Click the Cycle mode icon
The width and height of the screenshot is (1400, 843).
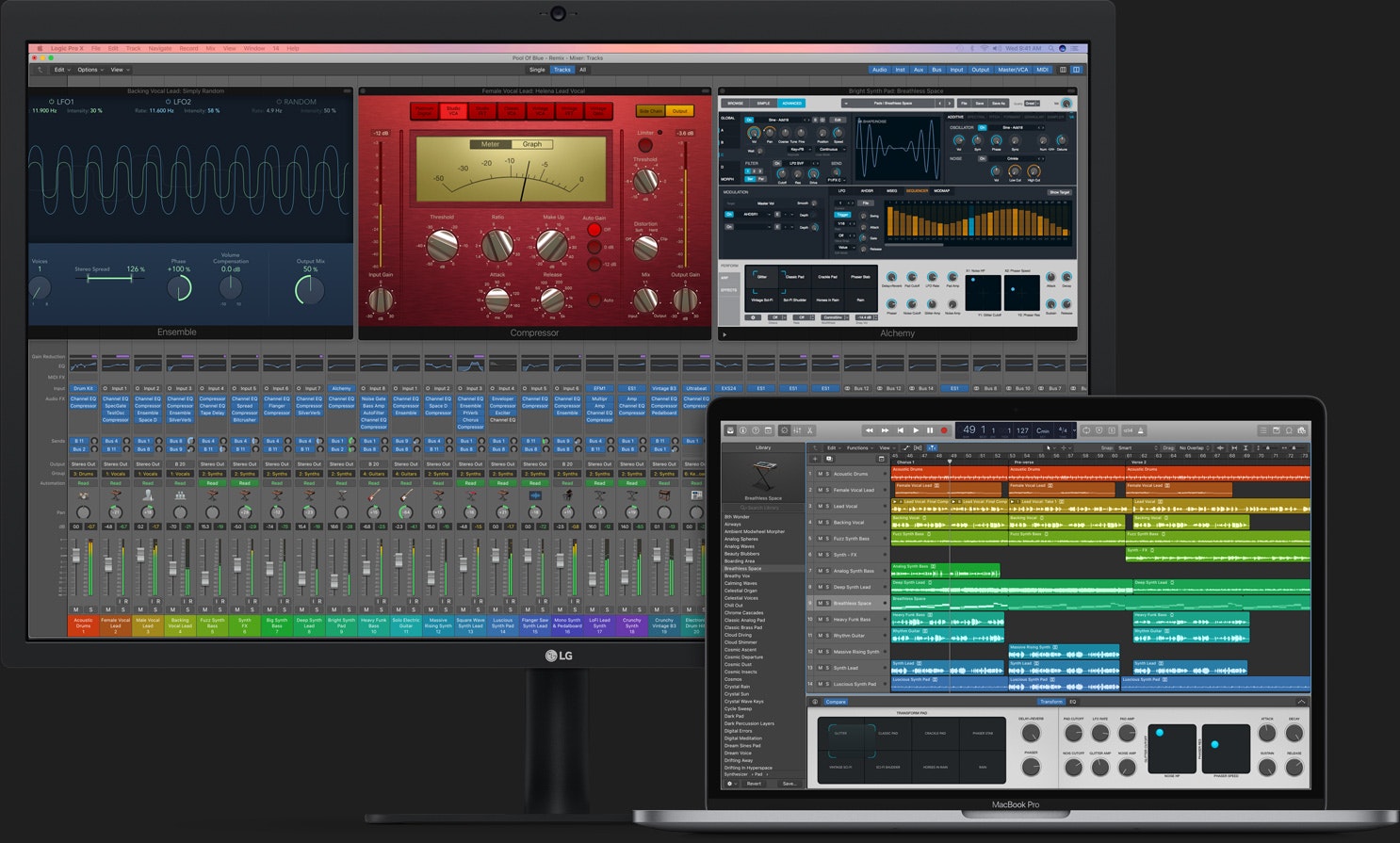point(1086,430)
